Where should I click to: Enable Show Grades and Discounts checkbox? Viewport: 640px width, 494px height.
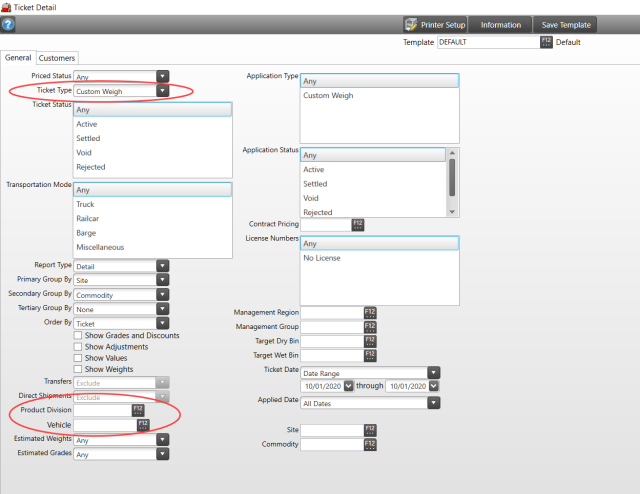pyautogui.click(x=78, y=335)
